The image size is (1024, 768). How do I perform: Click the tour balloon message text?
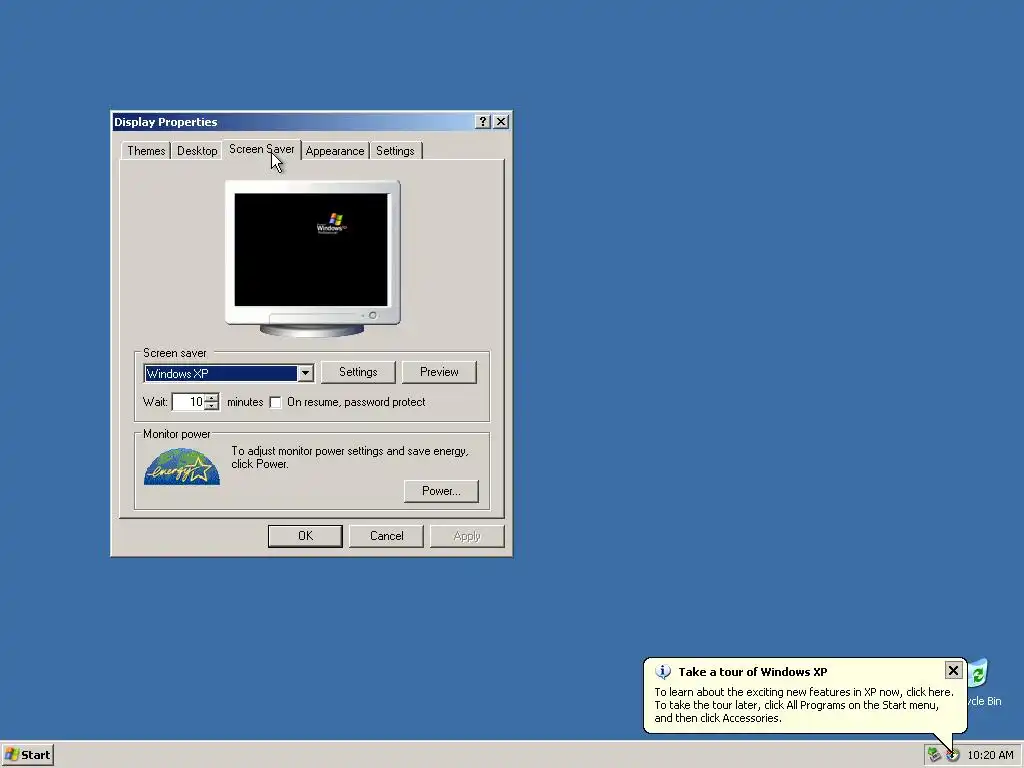coord(804,705)
